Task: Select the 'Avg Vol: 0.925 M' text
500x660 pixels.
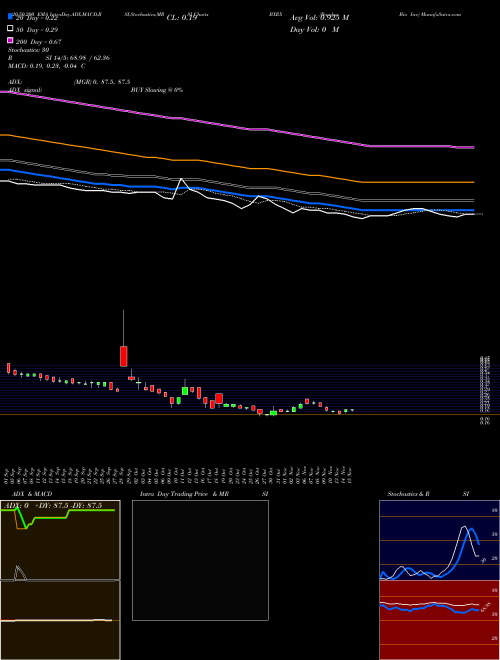Action: [319, 18]
